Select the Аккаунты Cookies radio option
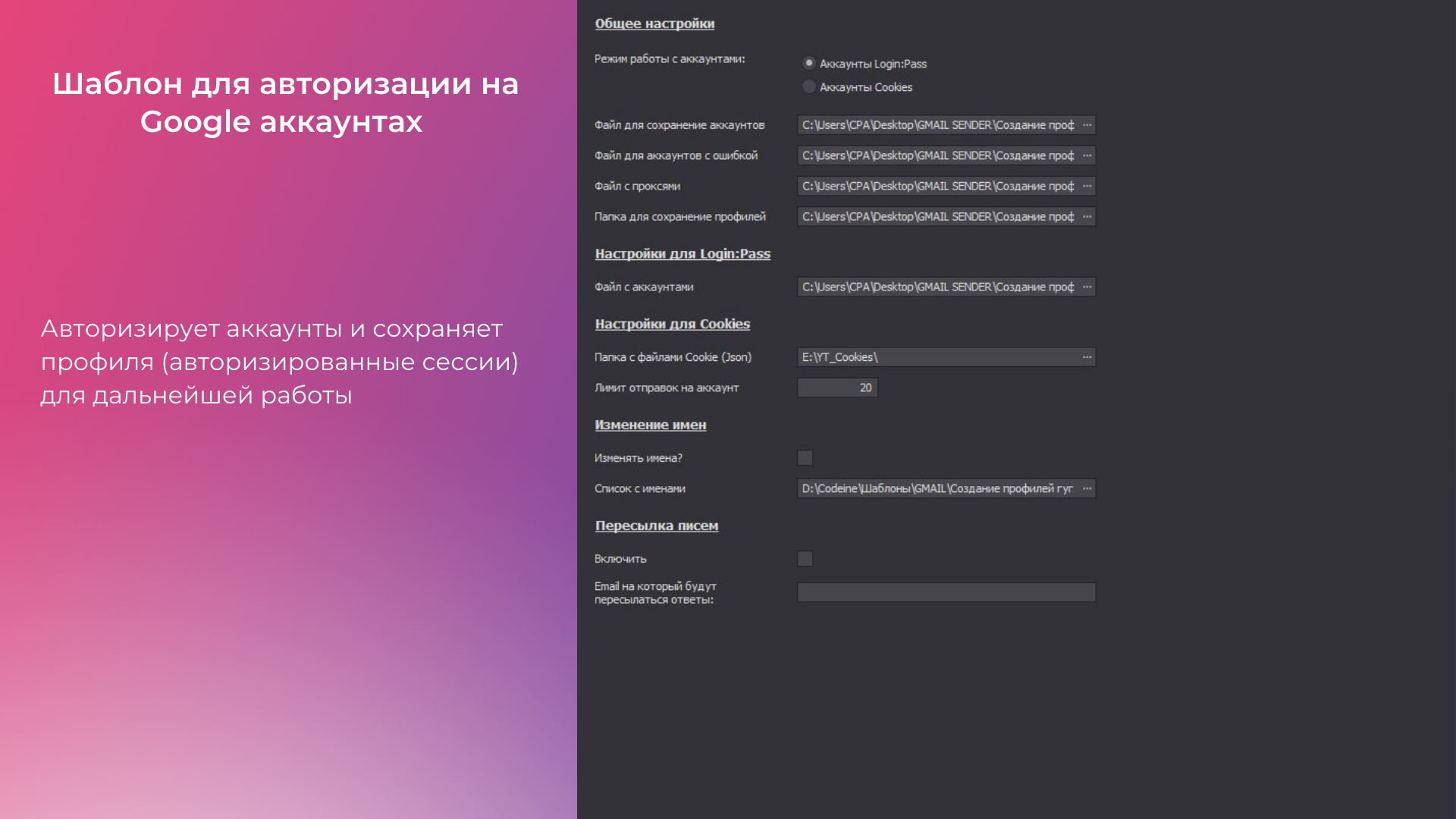Viewport: 1456px width, 819px height. [x=809, y=86]
